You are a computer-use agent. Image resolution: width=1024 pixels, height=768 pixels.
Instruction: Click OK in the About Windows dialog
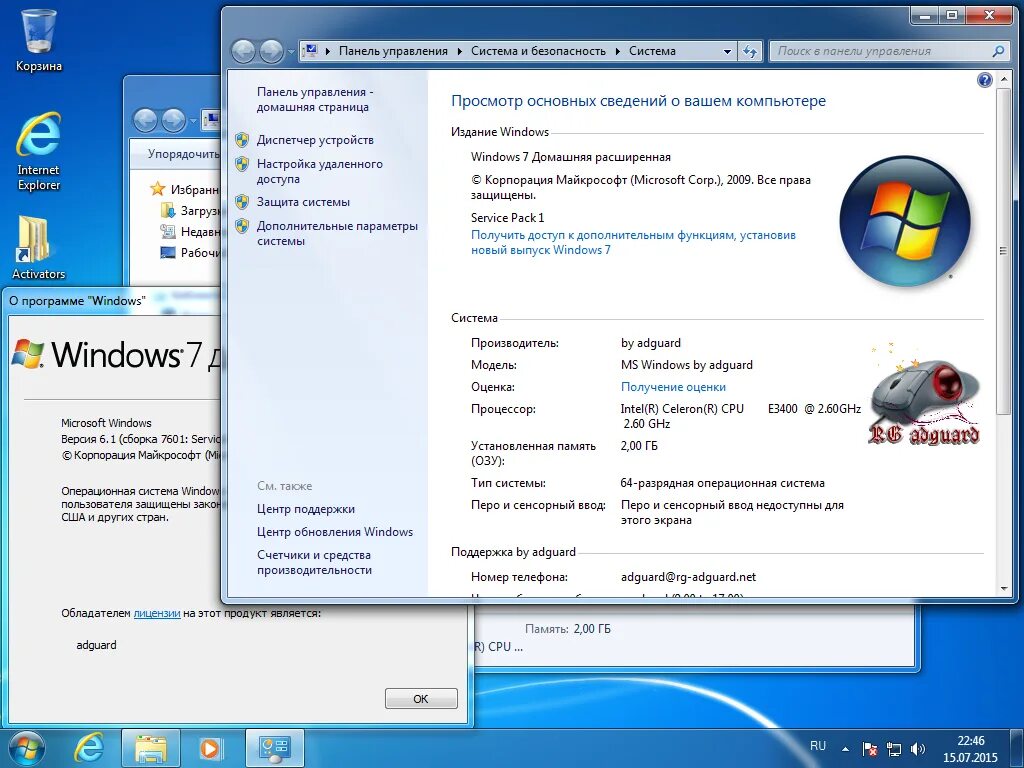(x=421, y=699)
